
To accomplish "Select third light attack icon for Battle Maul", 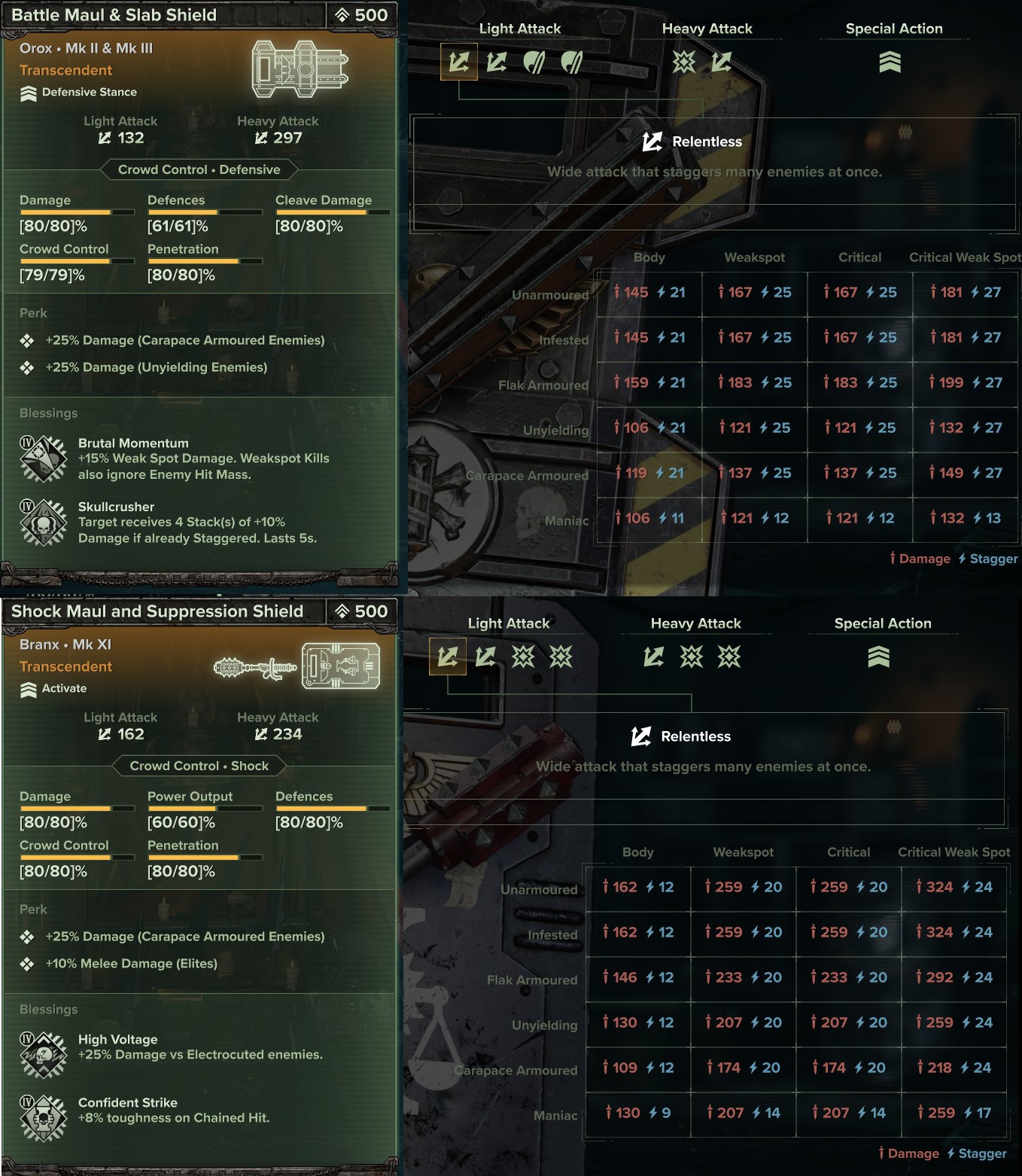I will [534, 62].
